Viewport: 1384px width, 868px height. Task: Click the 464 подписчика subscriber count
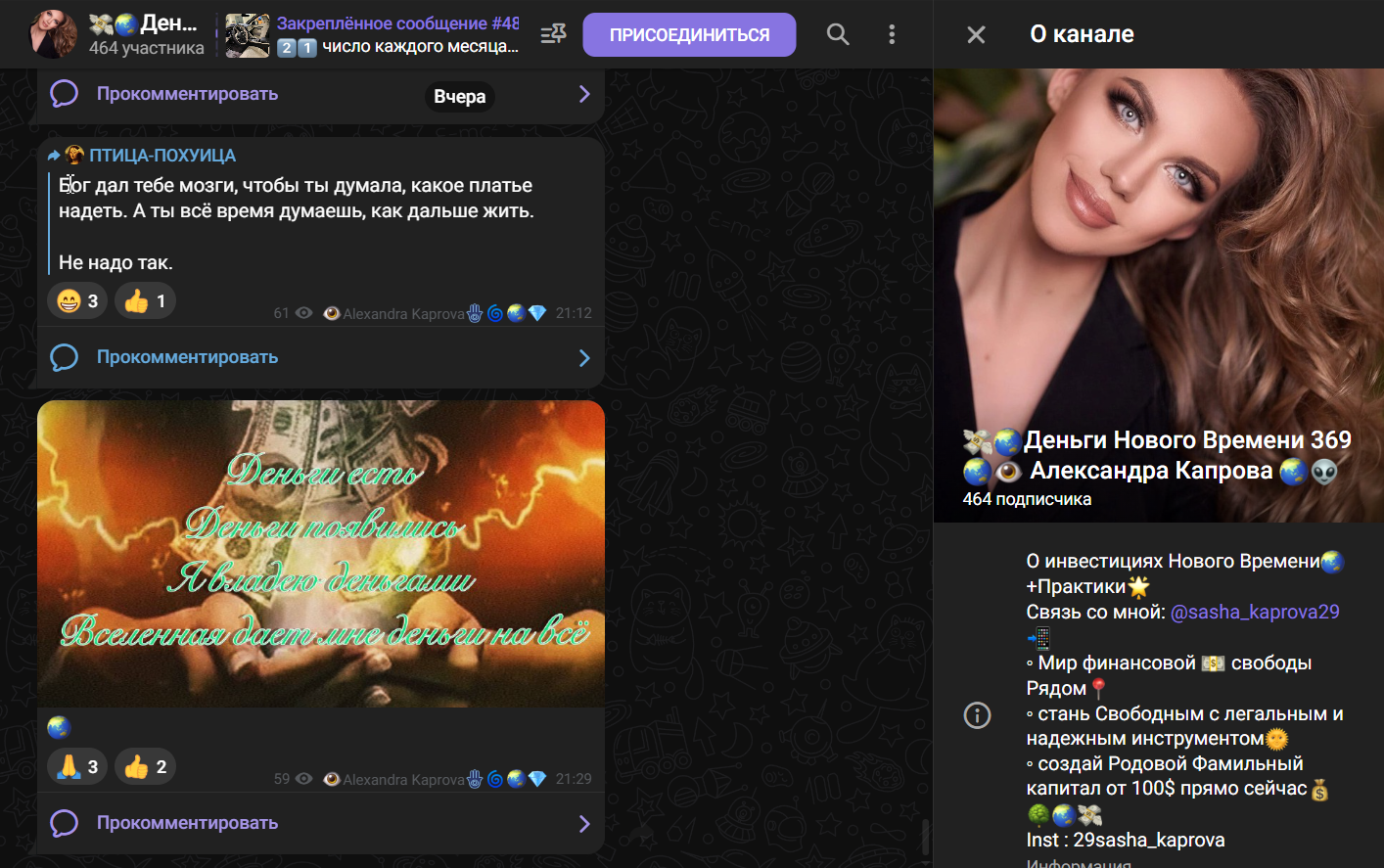(1027, 499)
